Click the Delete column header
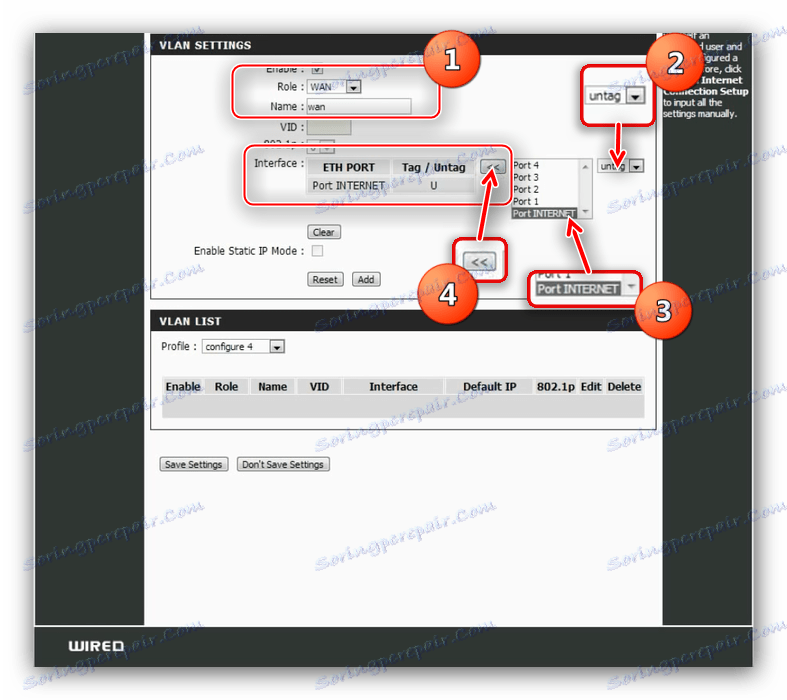The image size is (787, 700). click(624, 386)
